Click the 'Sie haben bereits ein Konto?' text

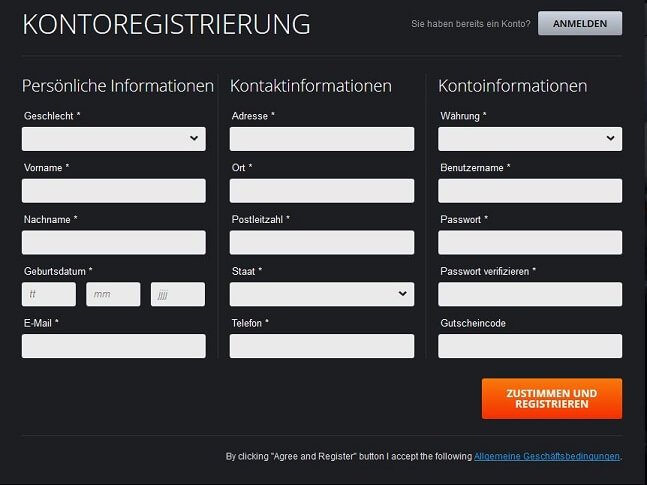click(471, 24)
